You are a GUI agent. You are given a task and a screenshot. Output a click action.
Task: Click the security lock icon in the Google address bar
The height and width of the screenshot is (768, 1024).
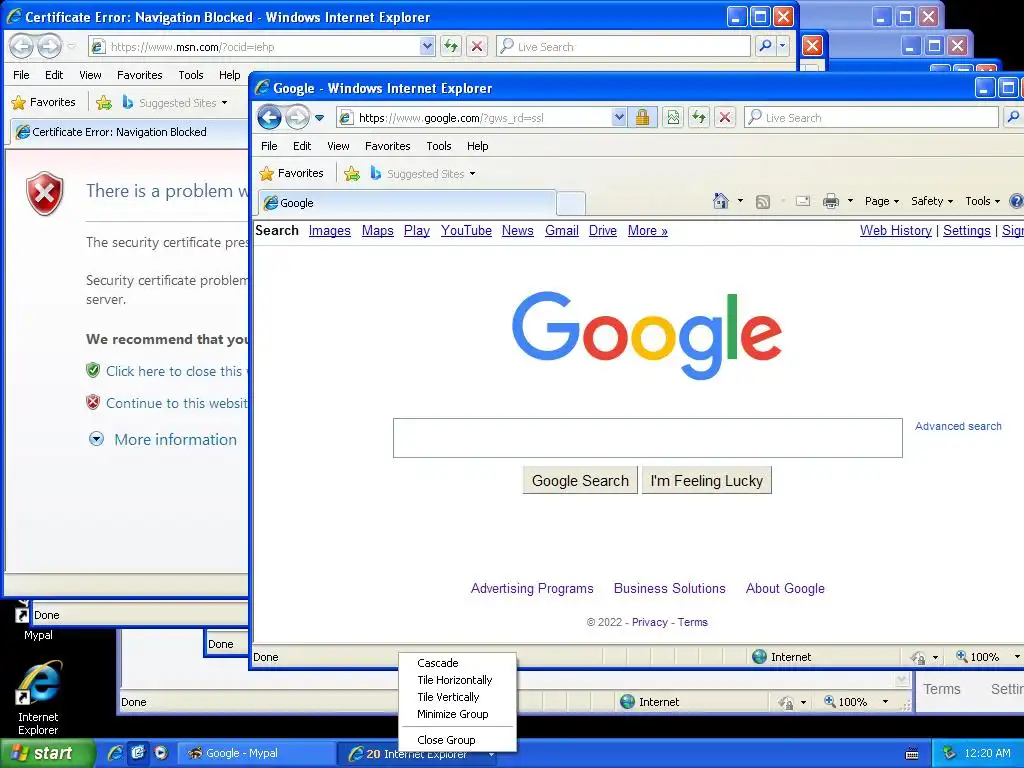[642, 118]
